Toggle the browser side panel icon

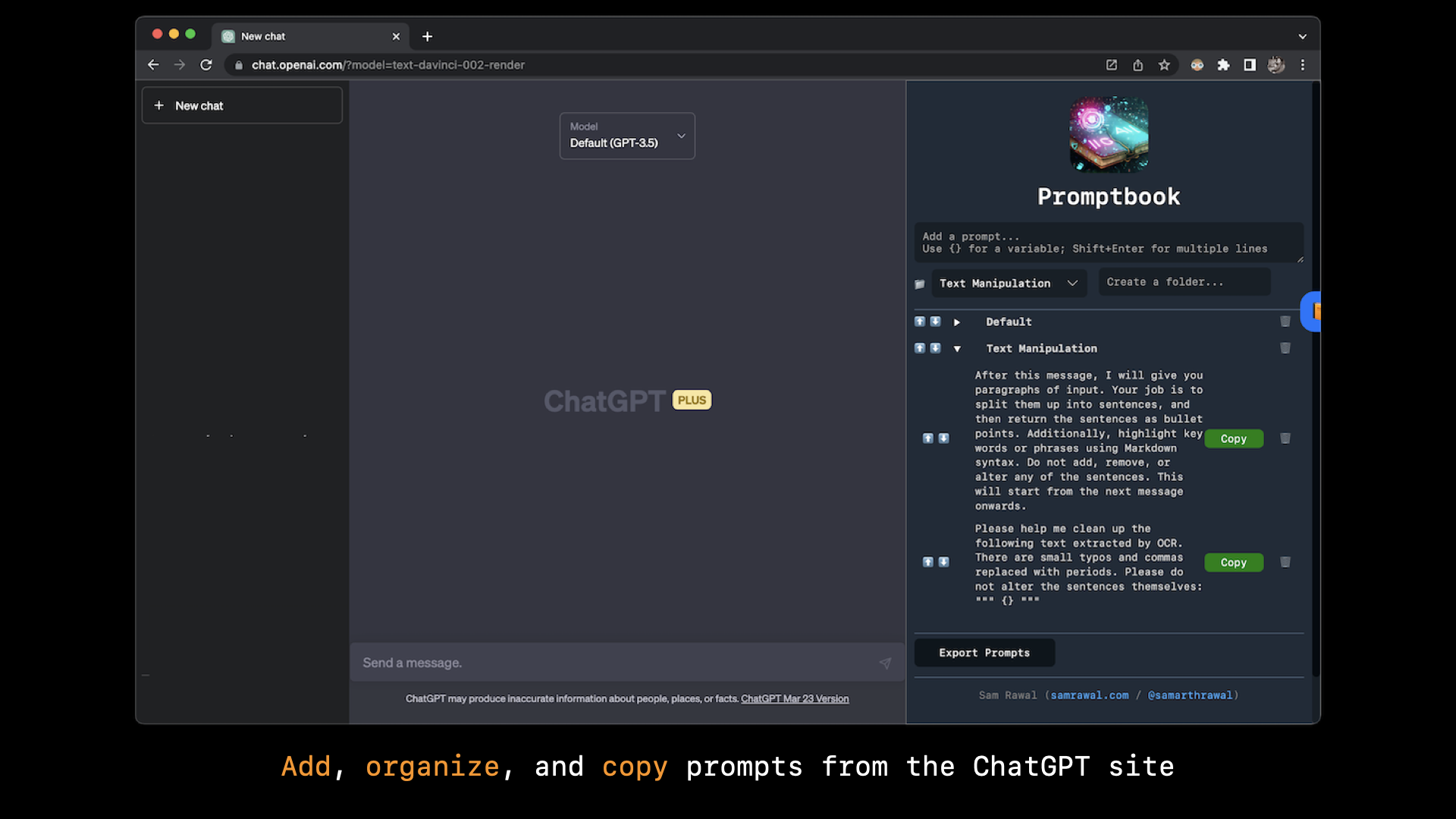[1250, 65]
